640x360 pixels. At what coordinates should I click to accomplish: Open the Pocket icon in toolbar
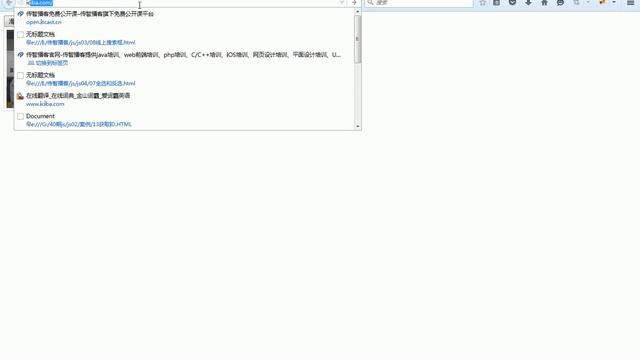(x=512, y=2)
